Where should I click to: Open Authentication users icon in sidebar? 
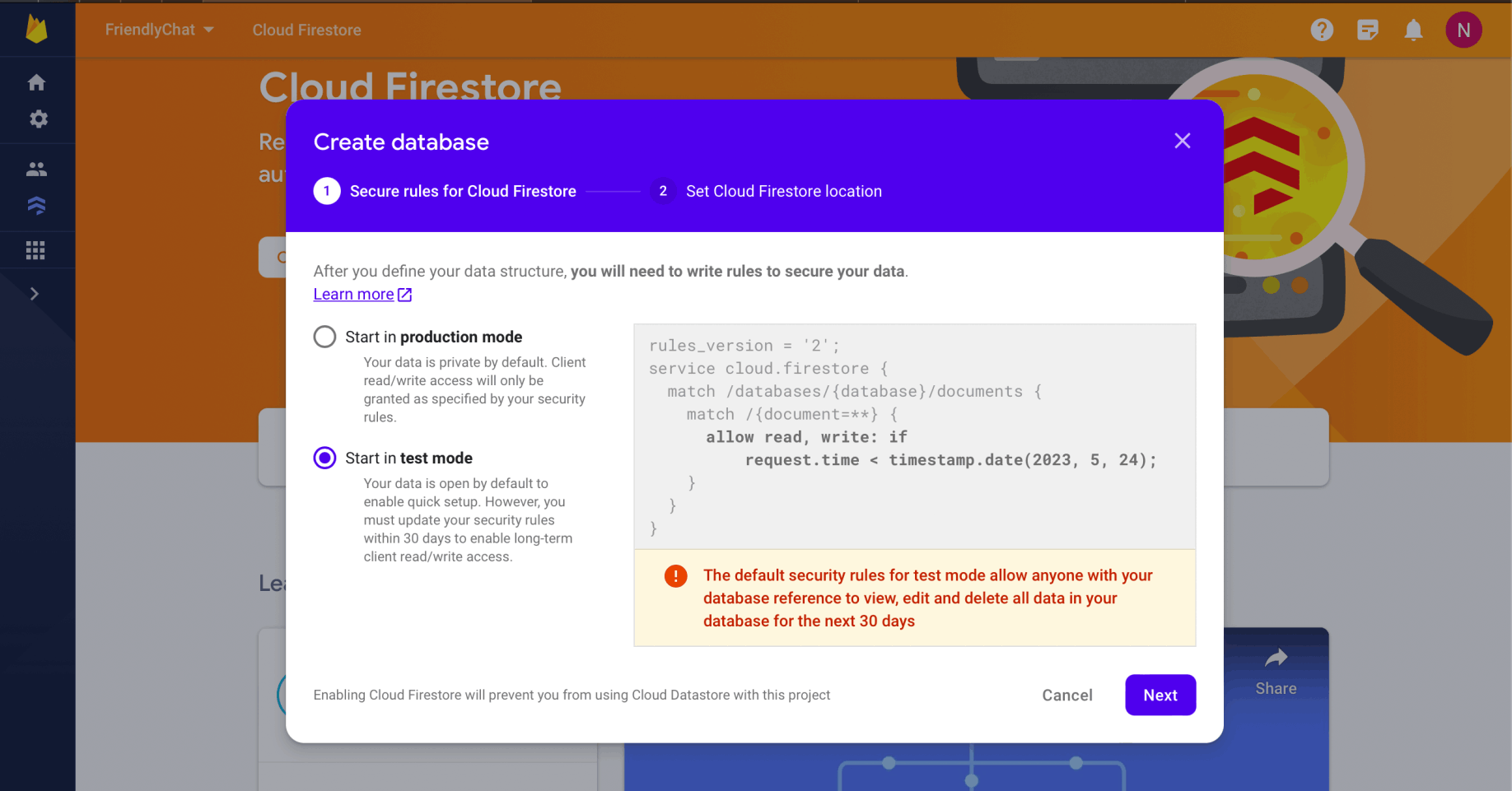click(x=36, y=170)
